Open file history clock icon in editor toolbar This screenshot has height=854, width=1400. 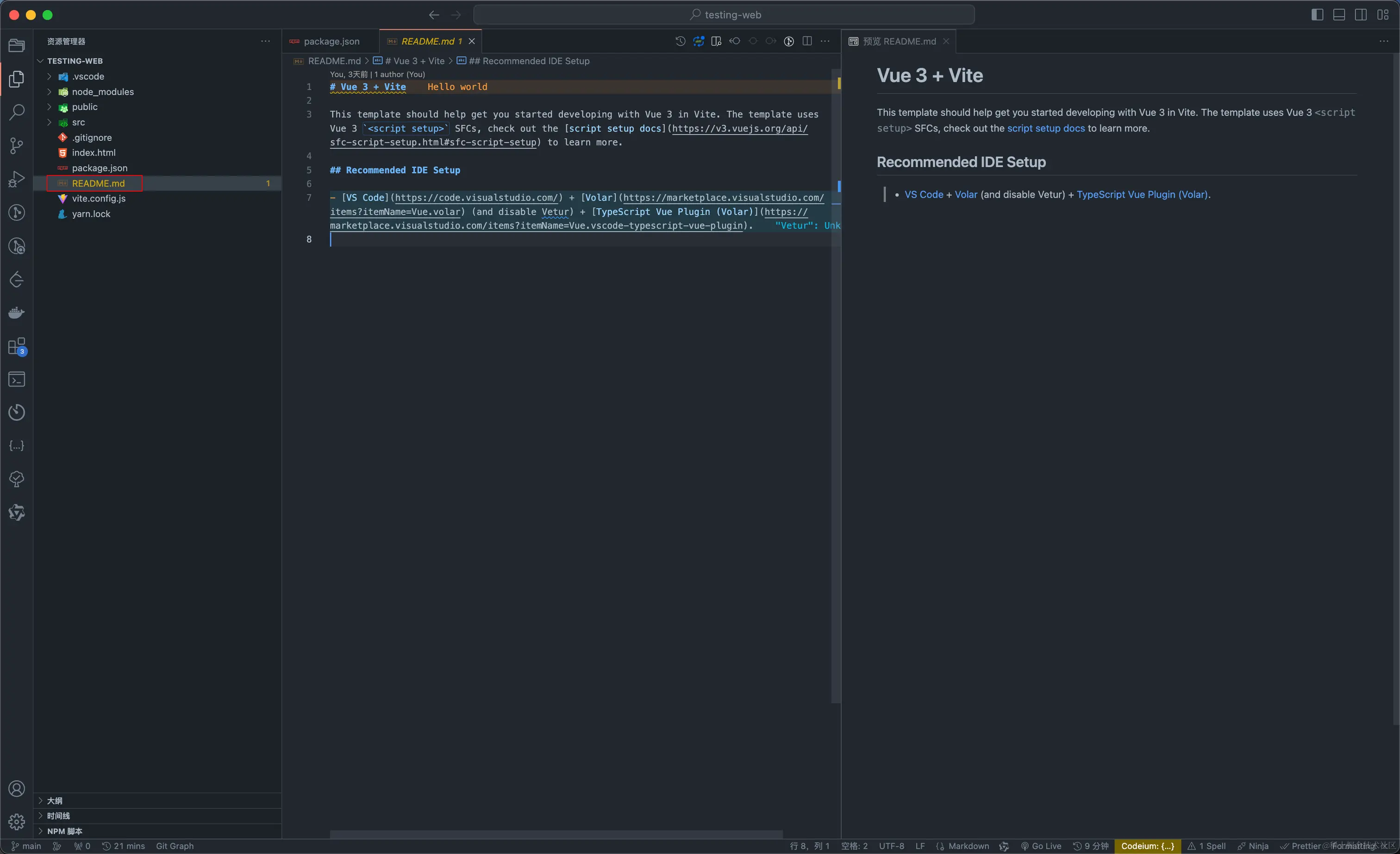click(x=680, y=41)
